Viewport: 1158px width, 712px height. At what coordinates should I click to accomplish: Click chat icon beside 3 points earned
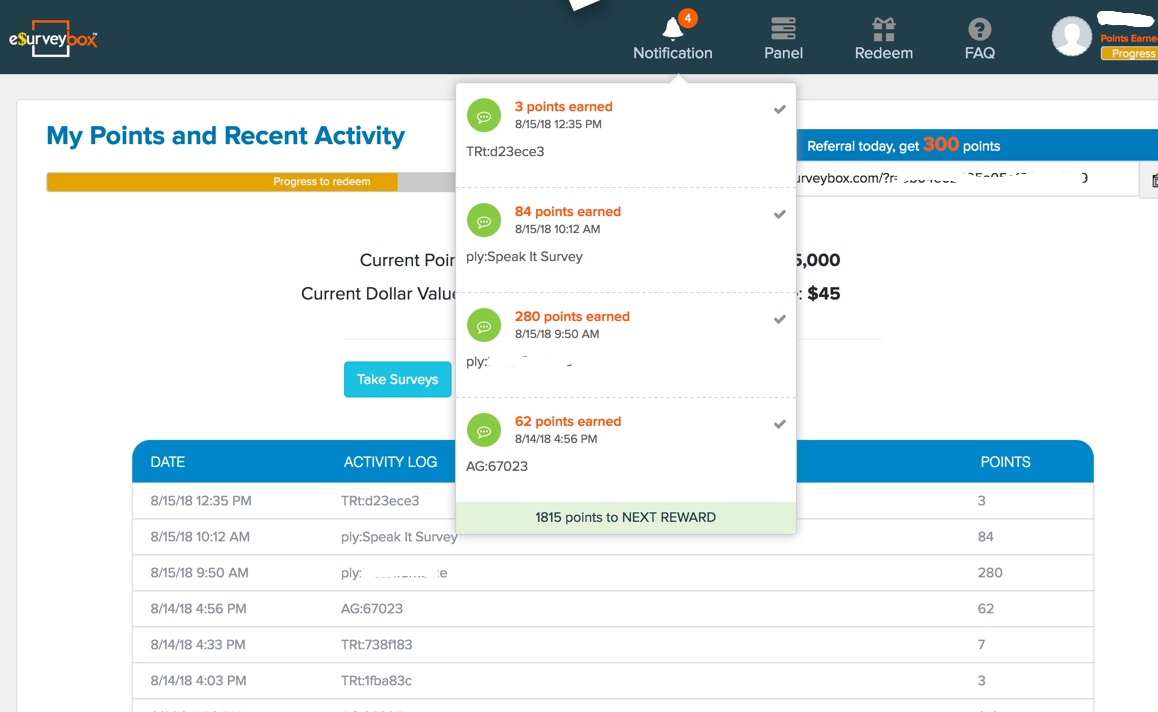[x=484, y=115]
